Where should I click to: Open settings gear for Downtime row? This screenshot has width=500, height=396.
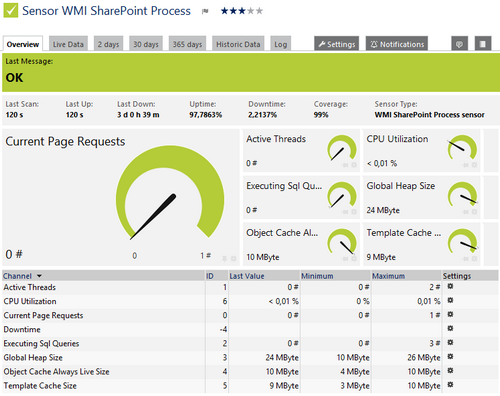pos(450,328)
